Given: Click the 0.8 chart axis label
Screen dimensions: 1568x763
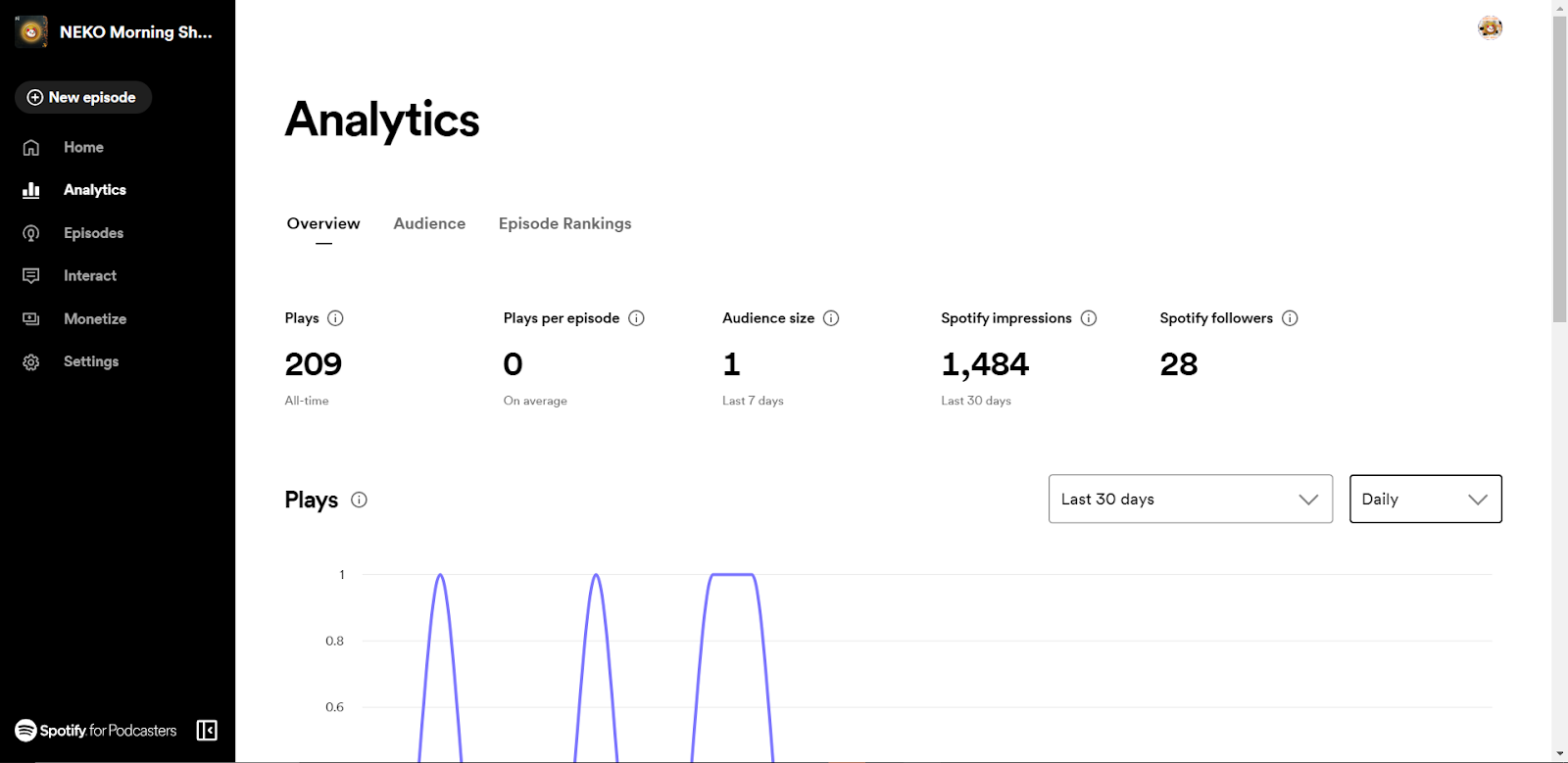Looking at the screenshot, I should pyautogui.click(x=335, y=641).
